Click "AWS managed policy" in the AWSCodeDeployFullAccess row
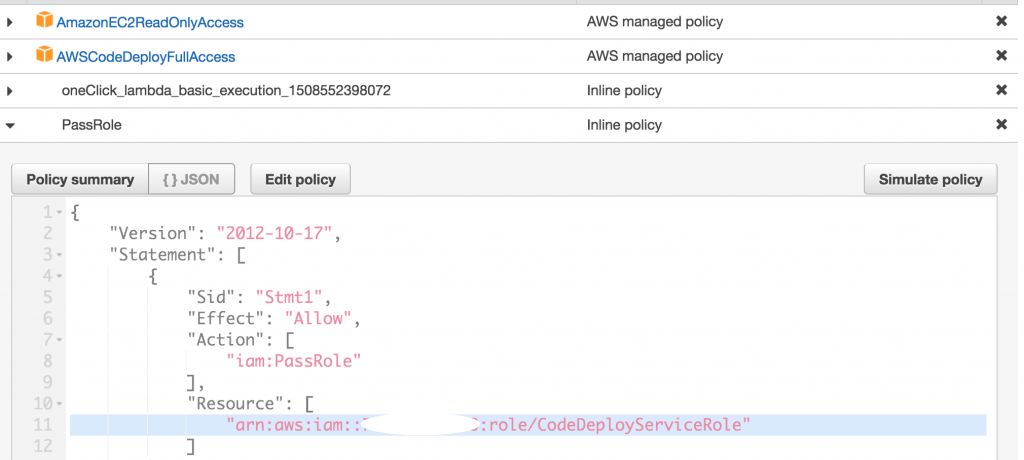 [x=655, y=56]
